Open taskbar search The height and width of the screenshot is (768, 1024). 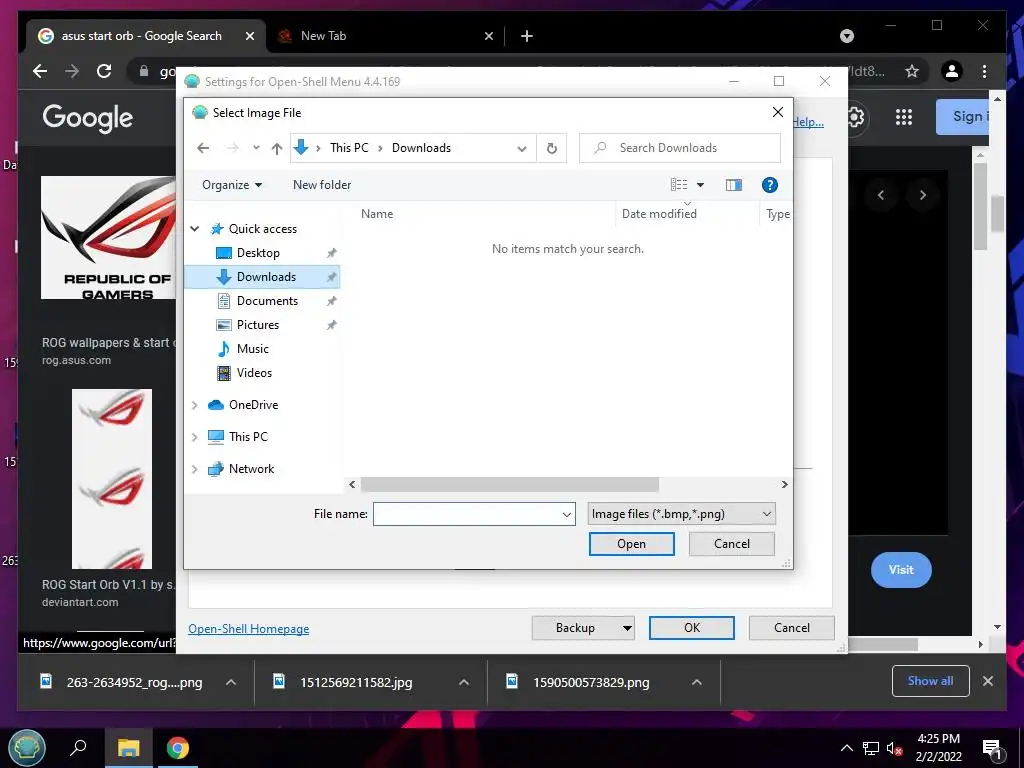(x=78, y=748)
